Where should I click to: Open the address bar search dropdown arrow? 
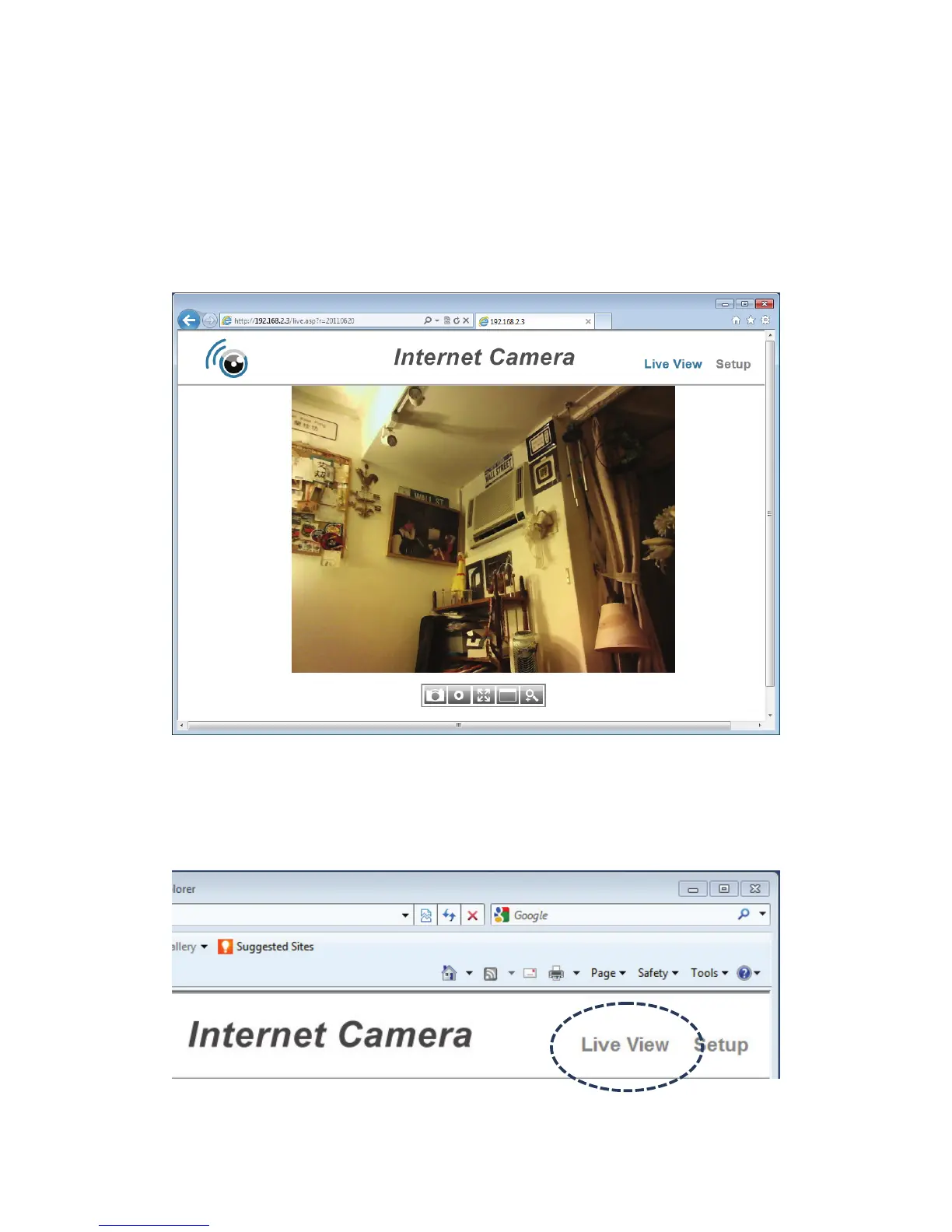pos(436,320)
